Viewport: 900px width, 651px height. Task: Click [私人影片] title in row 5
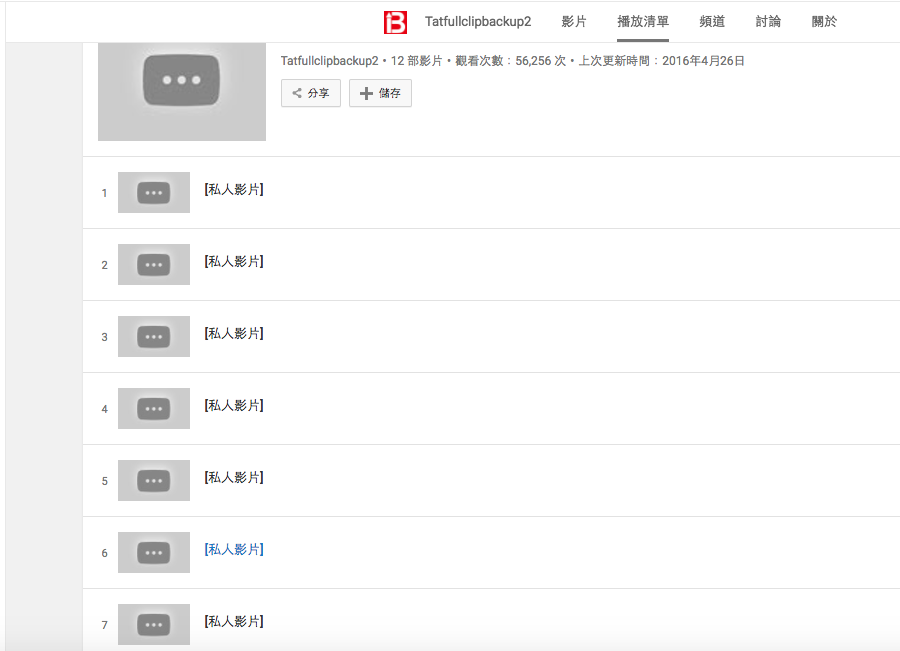pyautogui.click(x=234, y=478)
